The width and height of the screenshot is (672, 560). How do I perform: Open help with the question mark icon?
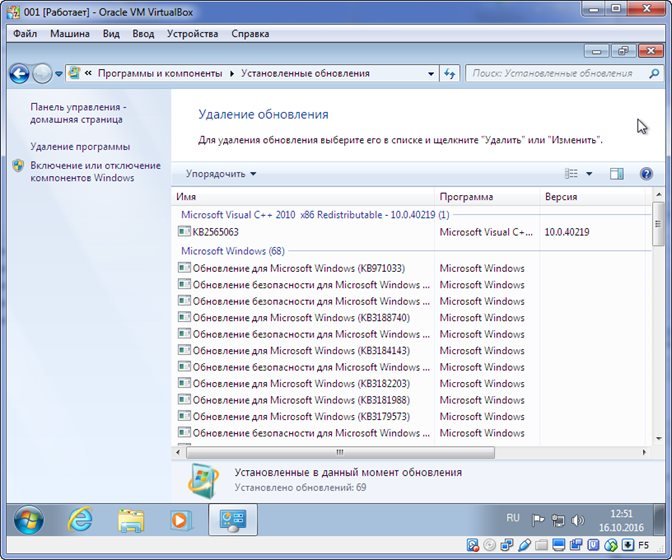(646, 174)
